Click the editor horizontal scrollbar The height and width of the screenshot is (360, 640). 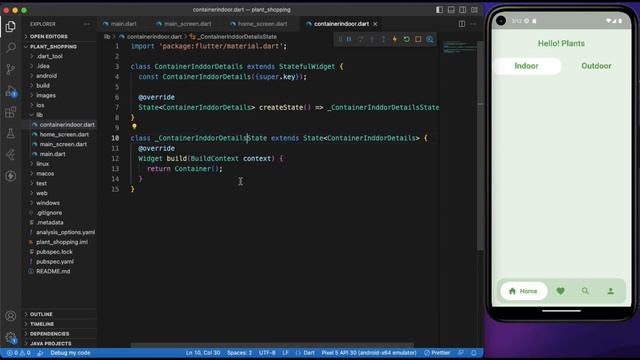(272, 345)
